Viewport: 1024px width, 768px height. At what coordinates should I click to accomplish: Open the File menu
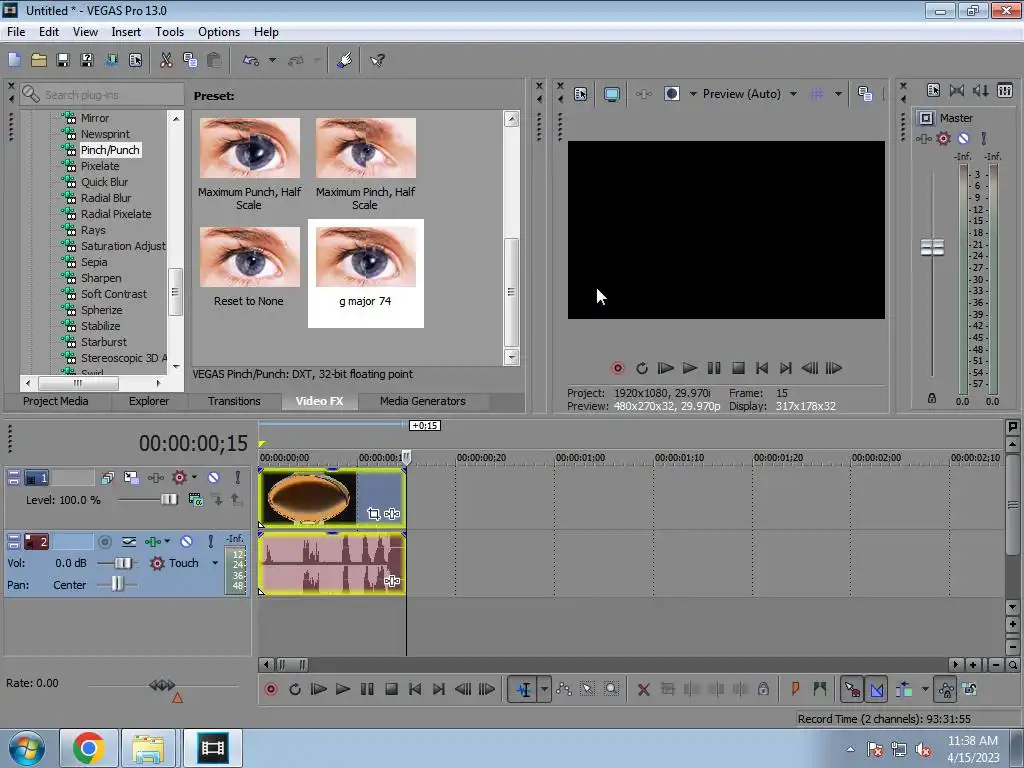pyautogui.click(x=16, y=31)
